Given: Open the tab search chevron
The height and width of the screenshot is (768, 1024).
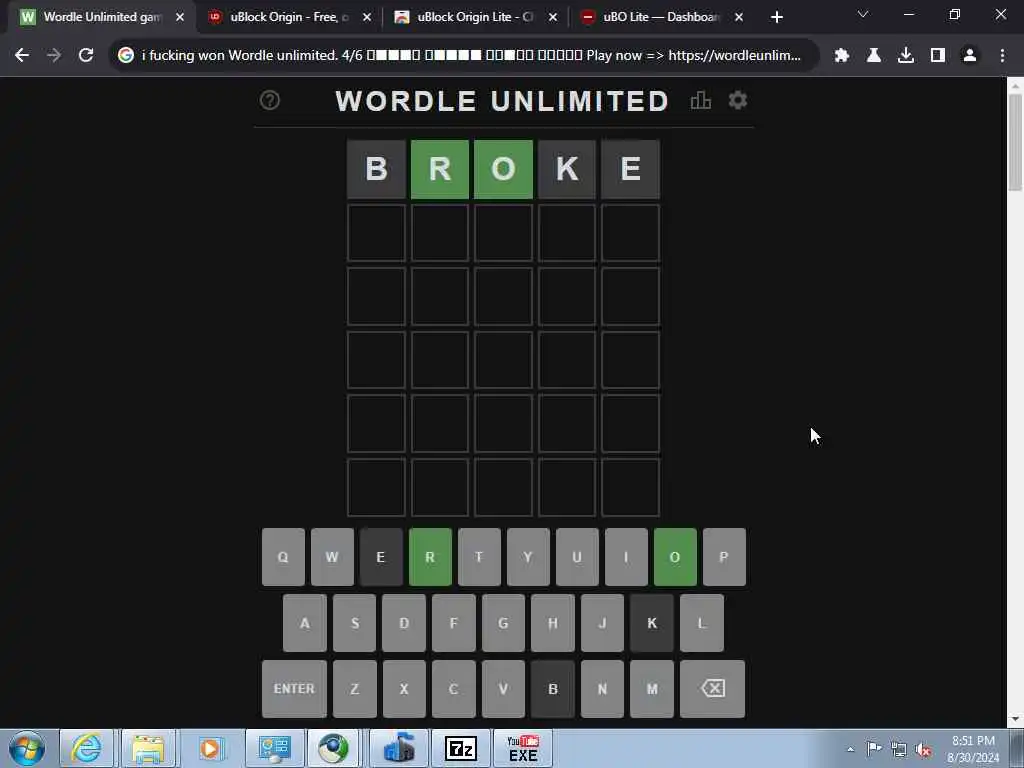Looking at the screenshot, I should point(863,14).
